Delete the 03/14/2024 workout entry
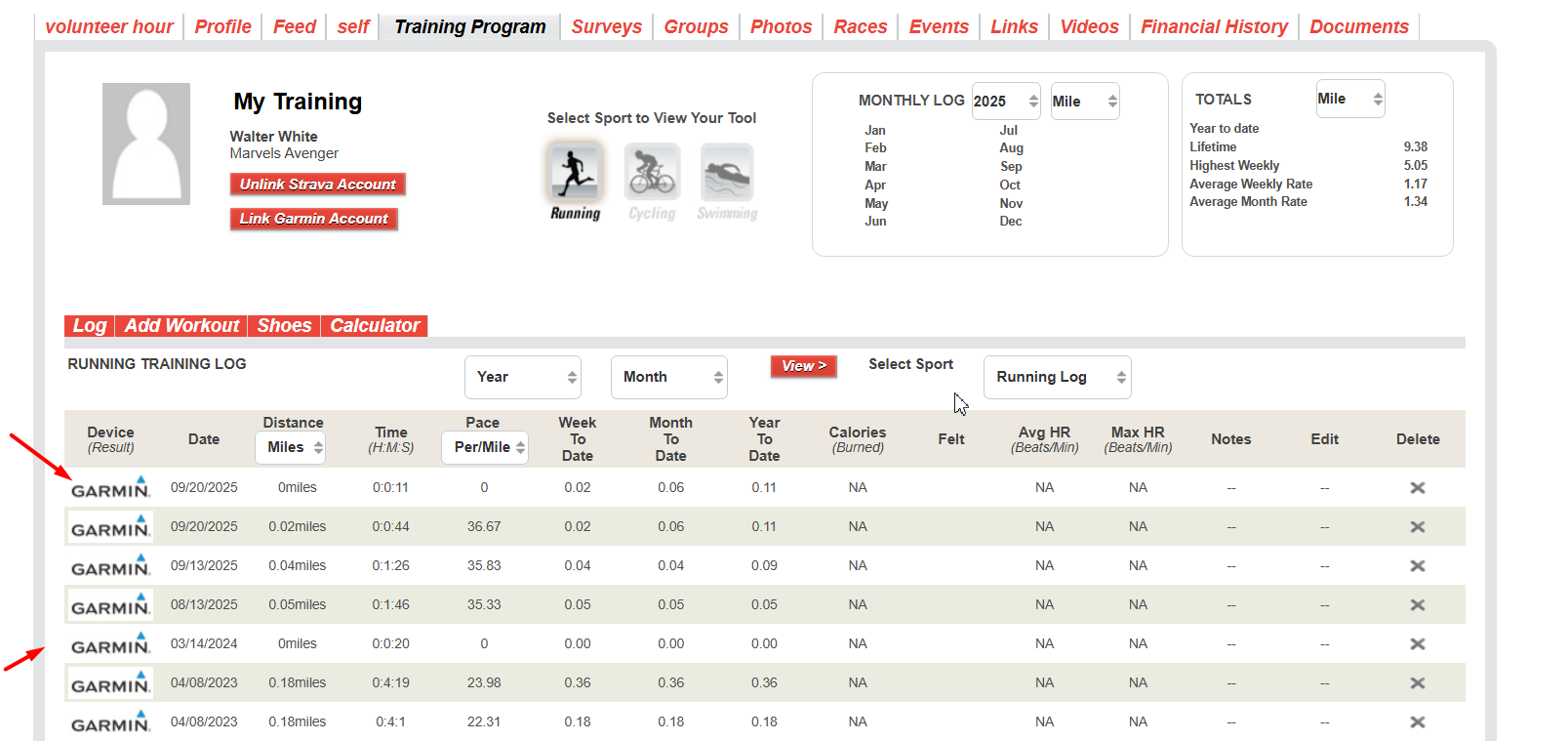 click(x=1417, y=644)
